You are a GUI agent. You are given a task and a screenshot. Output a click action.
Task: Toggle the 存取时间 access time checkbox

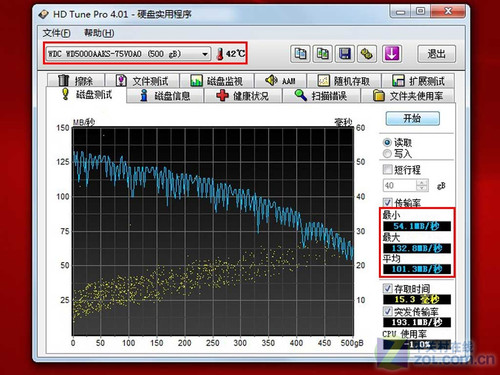[x=387, y=288]
